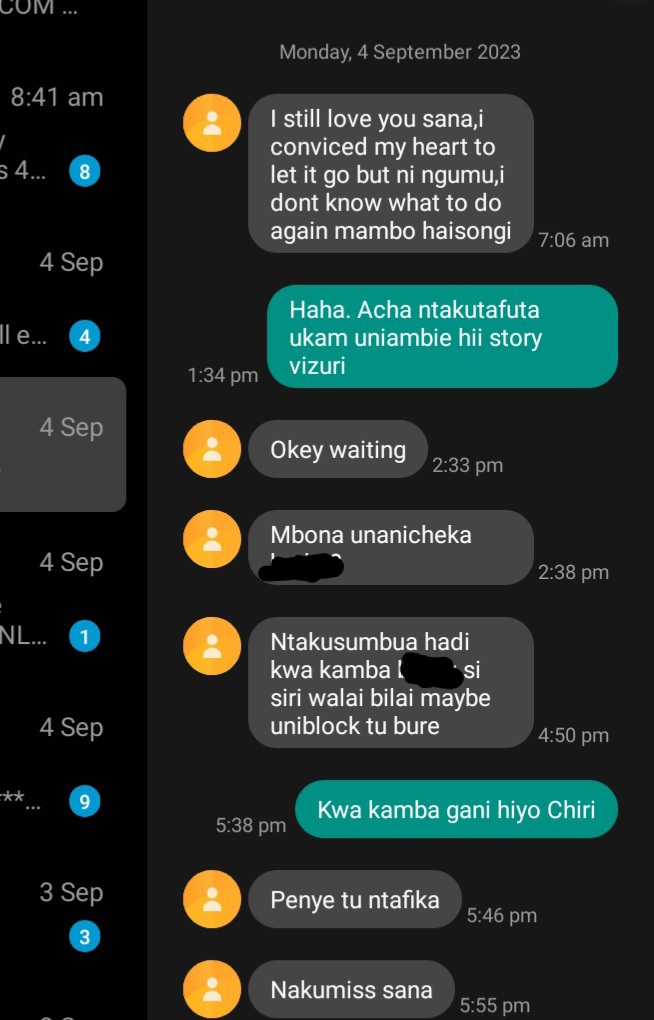Tap the contact avatar beside the 7:06 am message

pyautogui.click(x=211, y=123)
